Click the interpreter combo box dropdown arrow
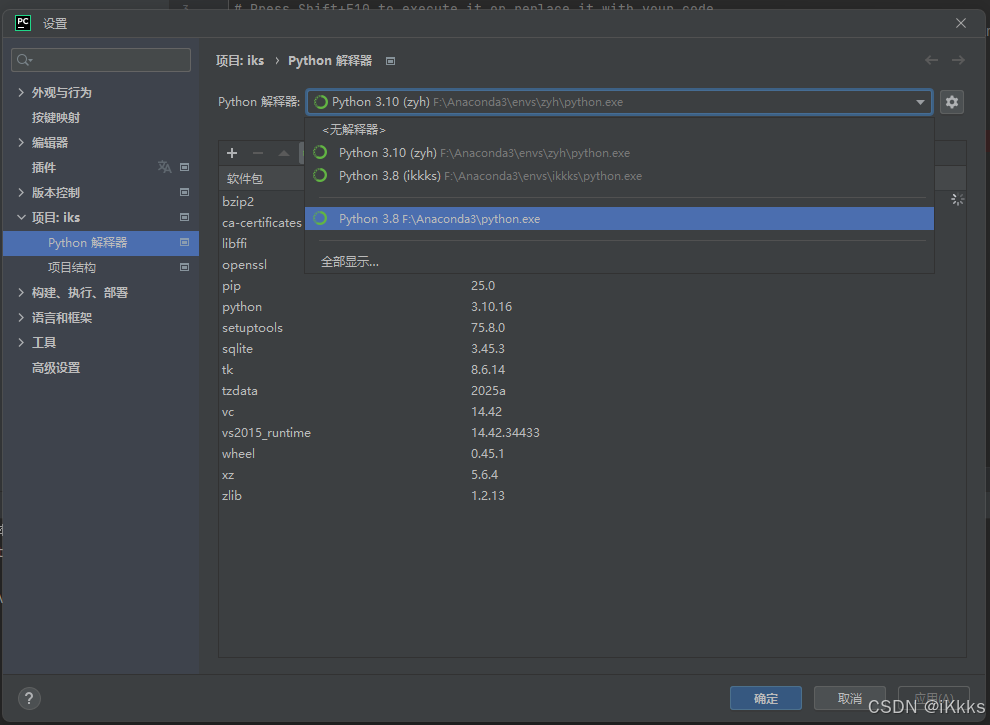The width and height of the screenshot is (990, 725). click(x=920, y=102)
